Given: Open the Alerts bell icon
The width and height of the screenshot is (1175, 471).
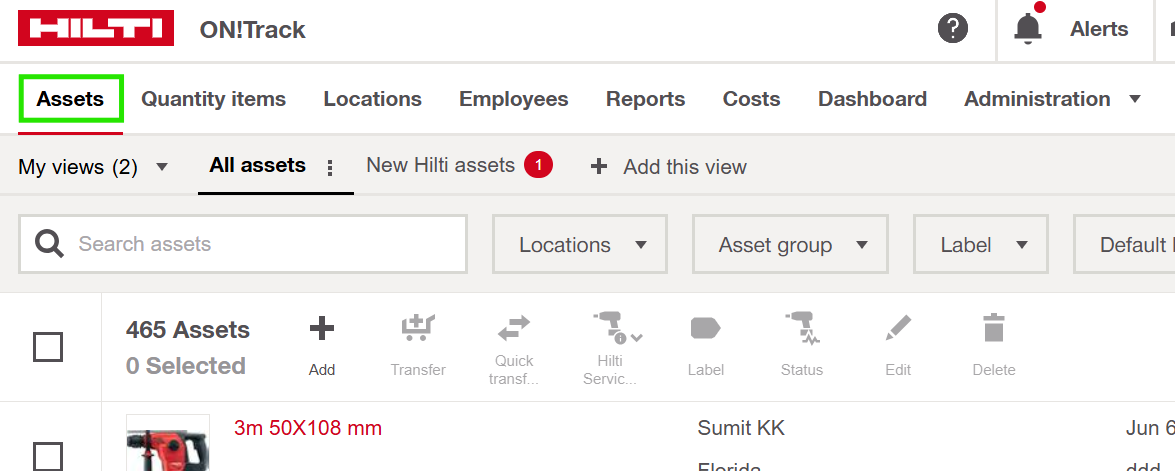Looking at the screenshot, I should pyautogui.click(x=1028, y=28).
